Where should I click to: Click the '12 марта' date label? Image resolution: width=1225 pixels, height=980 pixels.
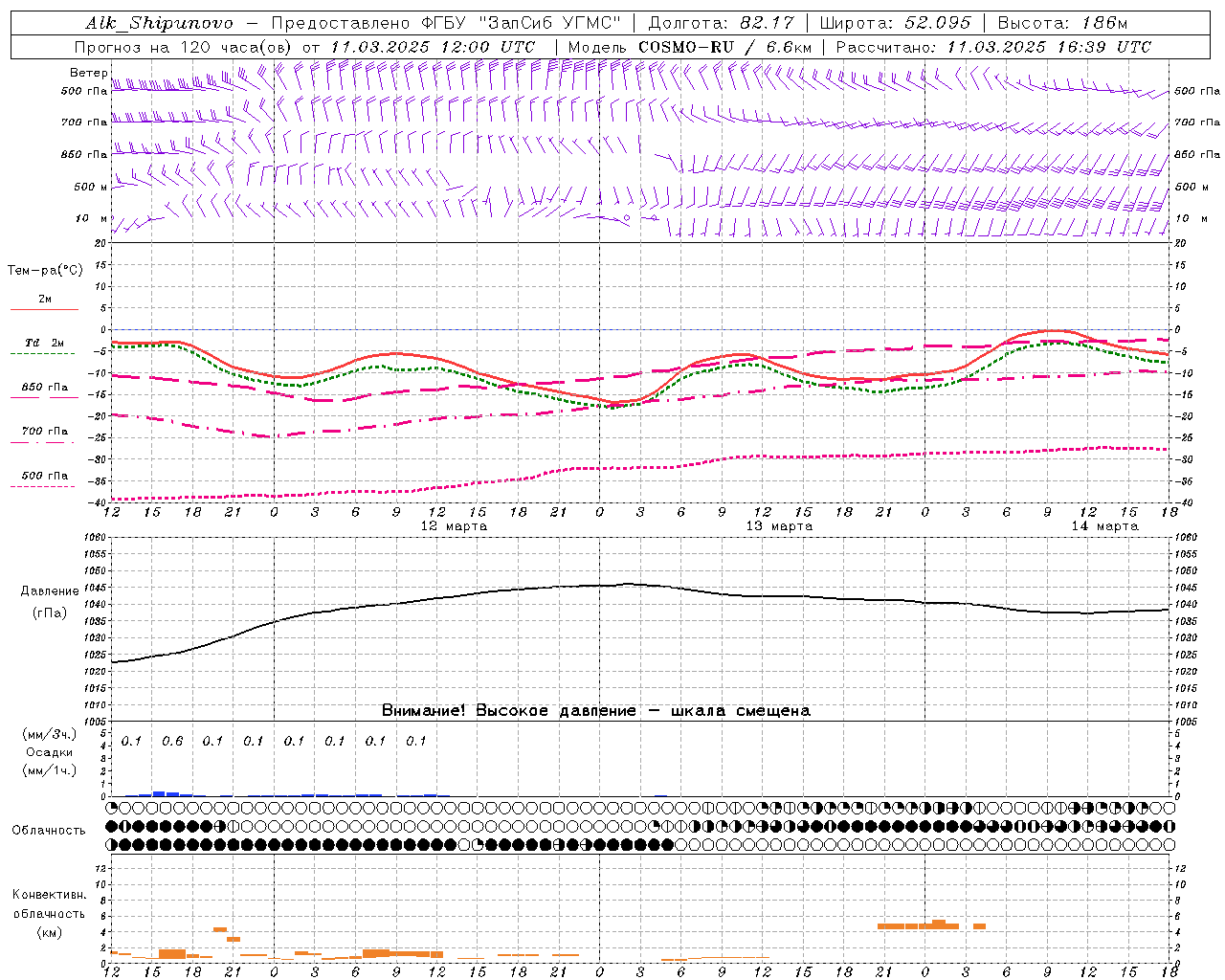454,526
